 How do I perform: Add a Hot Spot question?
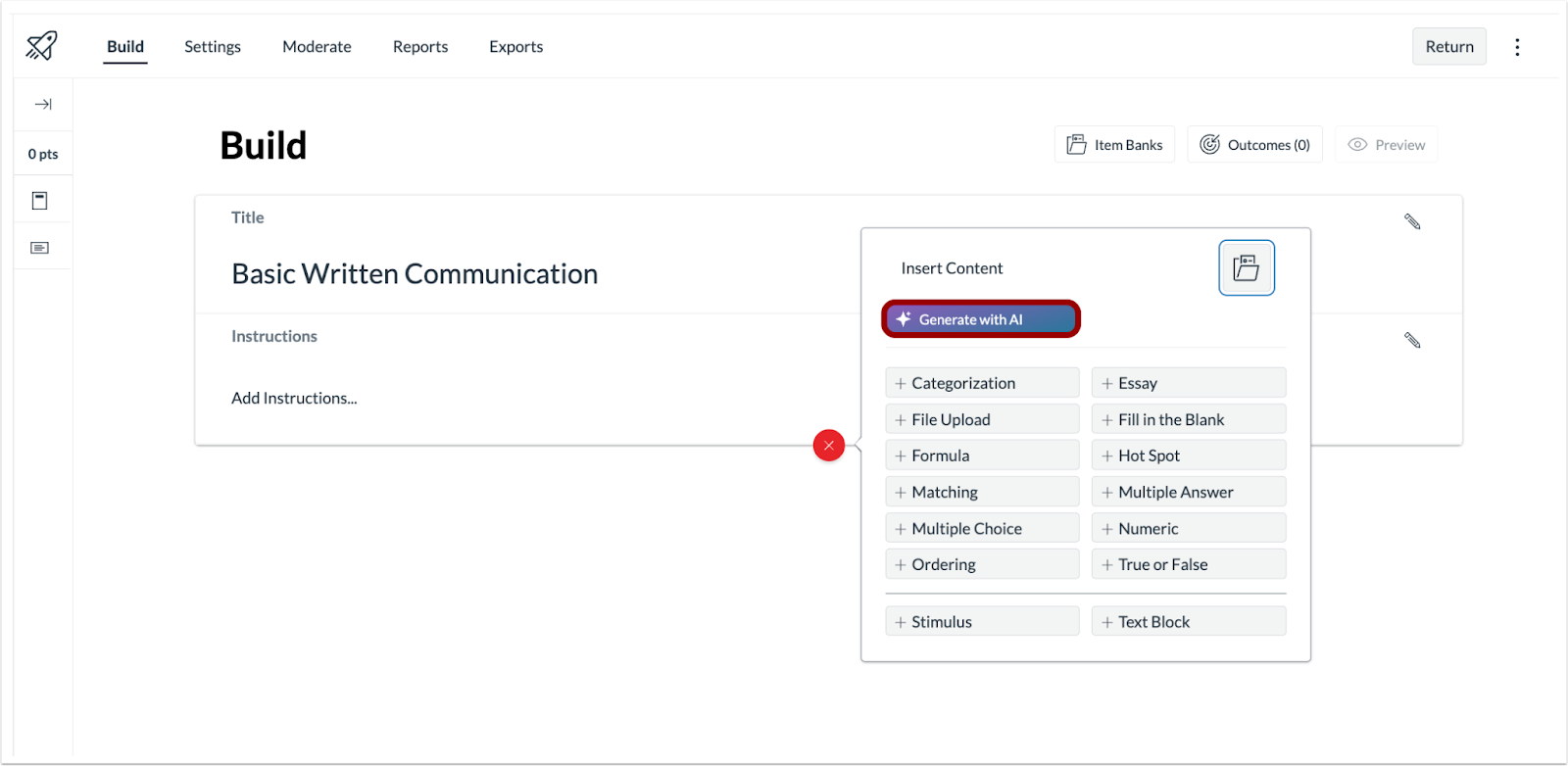pos(1189,455)
